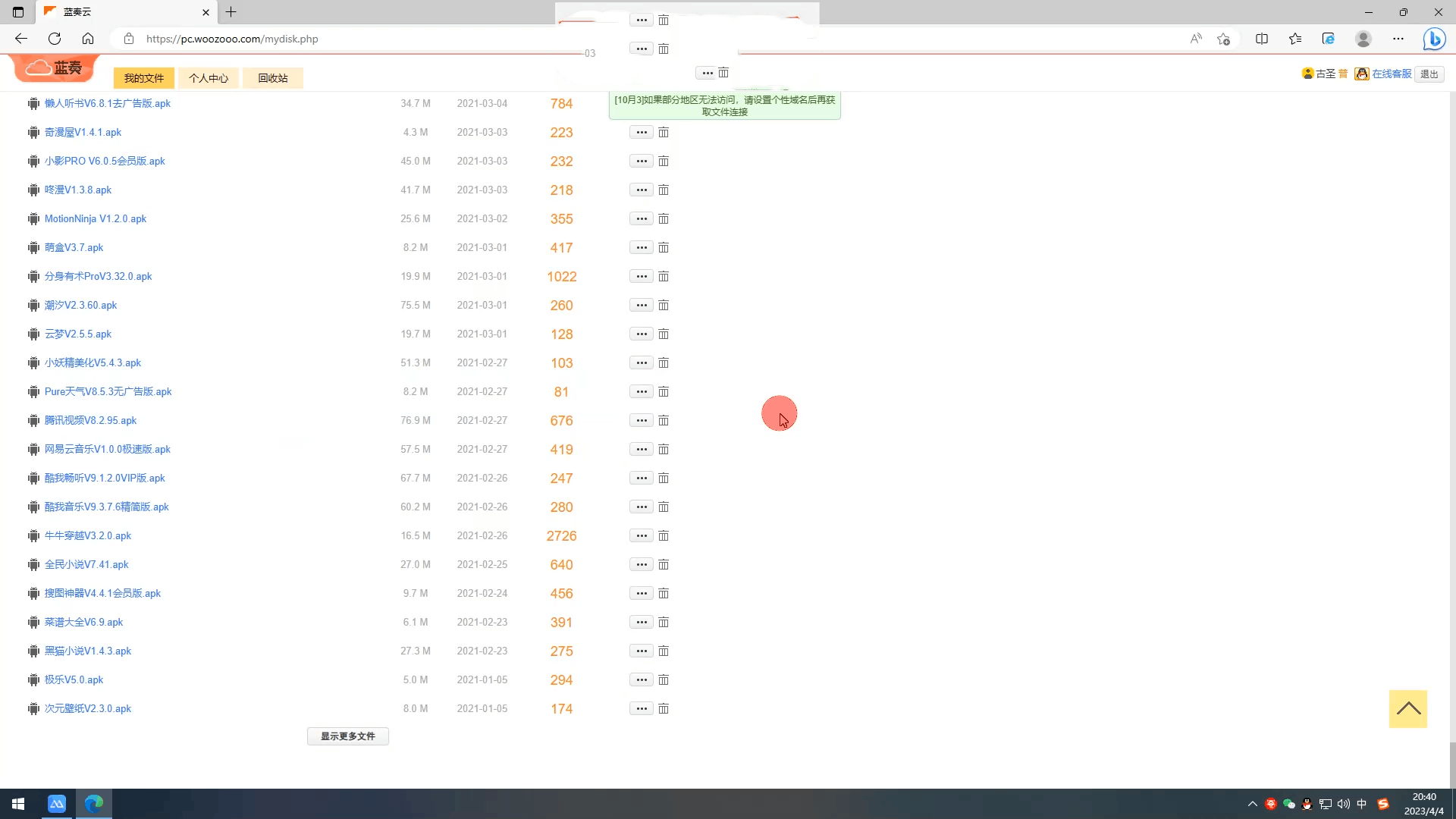This screenshot has height=819, width=1456.
Task: Close the 蓝奏云 browser tab
Action: [x=206, y=12]
